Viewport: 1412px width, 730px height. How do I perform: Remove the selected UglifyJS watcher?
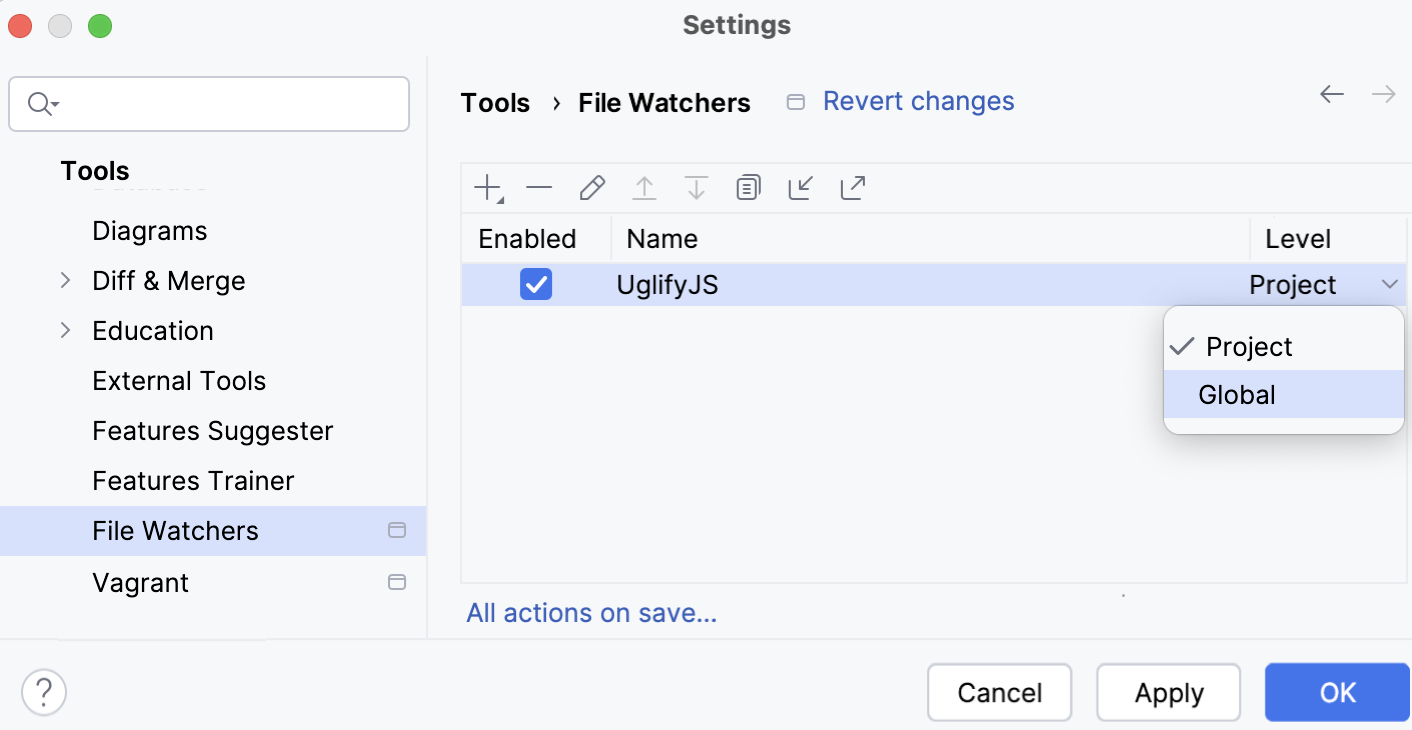tap(539, 187)
